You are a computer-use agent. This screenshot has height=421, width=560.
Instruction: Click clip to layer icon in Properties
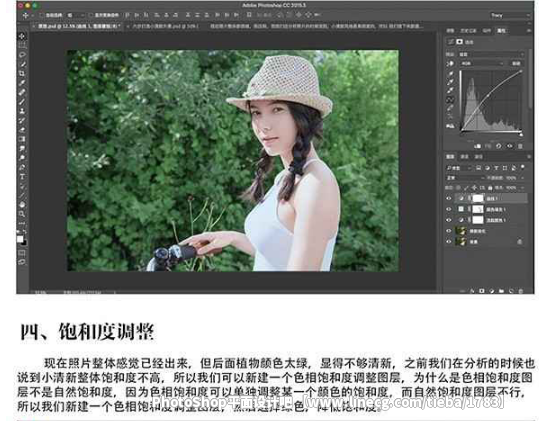(x=478, y=146)
